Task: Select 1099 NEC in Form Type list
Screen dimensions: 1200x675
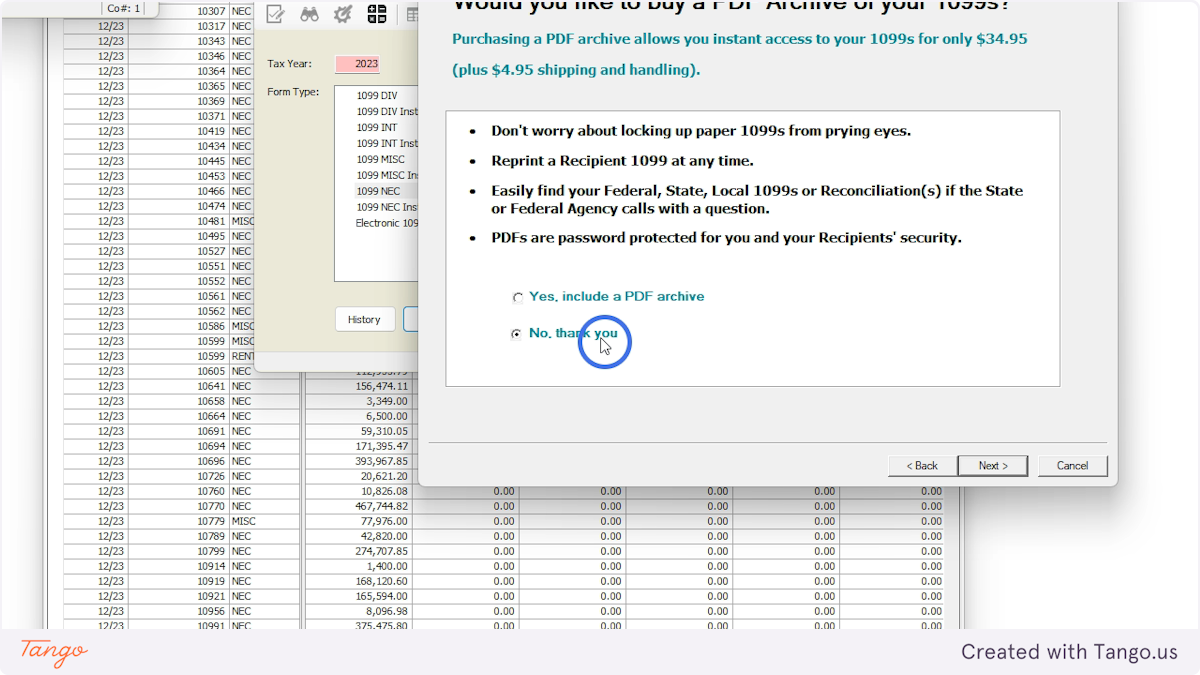Action: (x=378, y=191)
